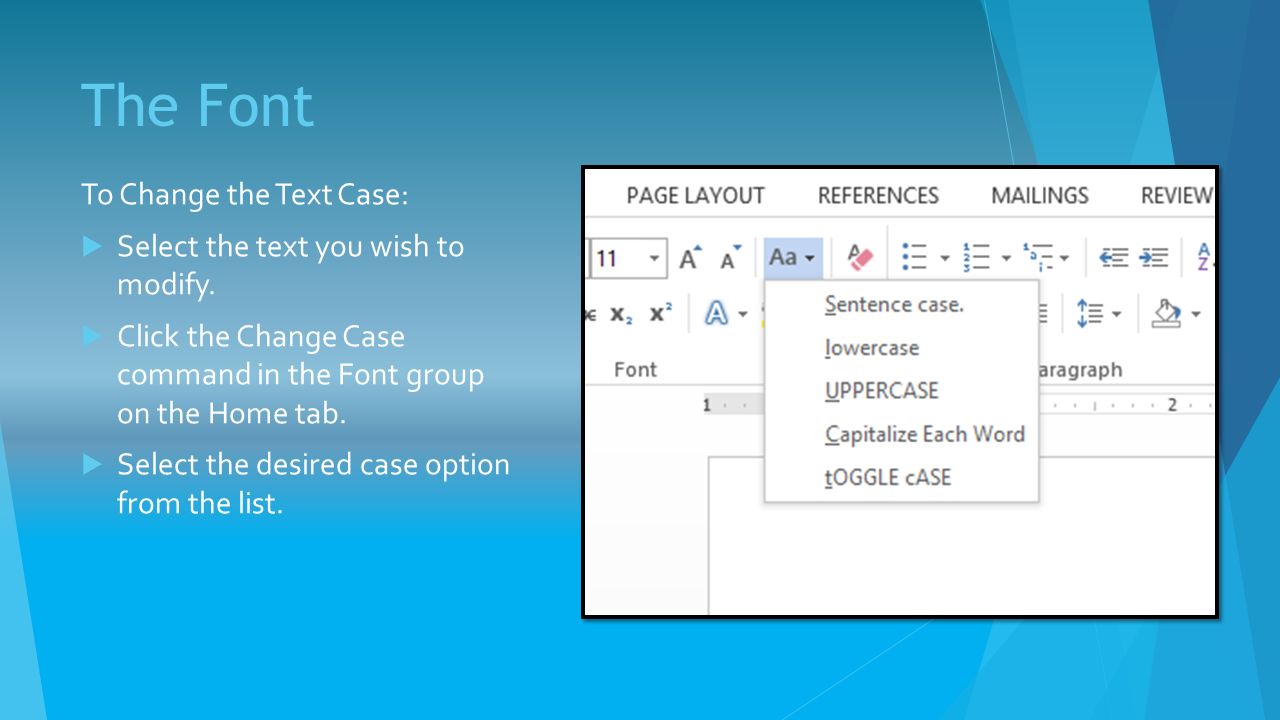Expand the Text Effects dropdown arrow
The height and width of the screenshot is (720, 1280).
[x=743, y=315]
